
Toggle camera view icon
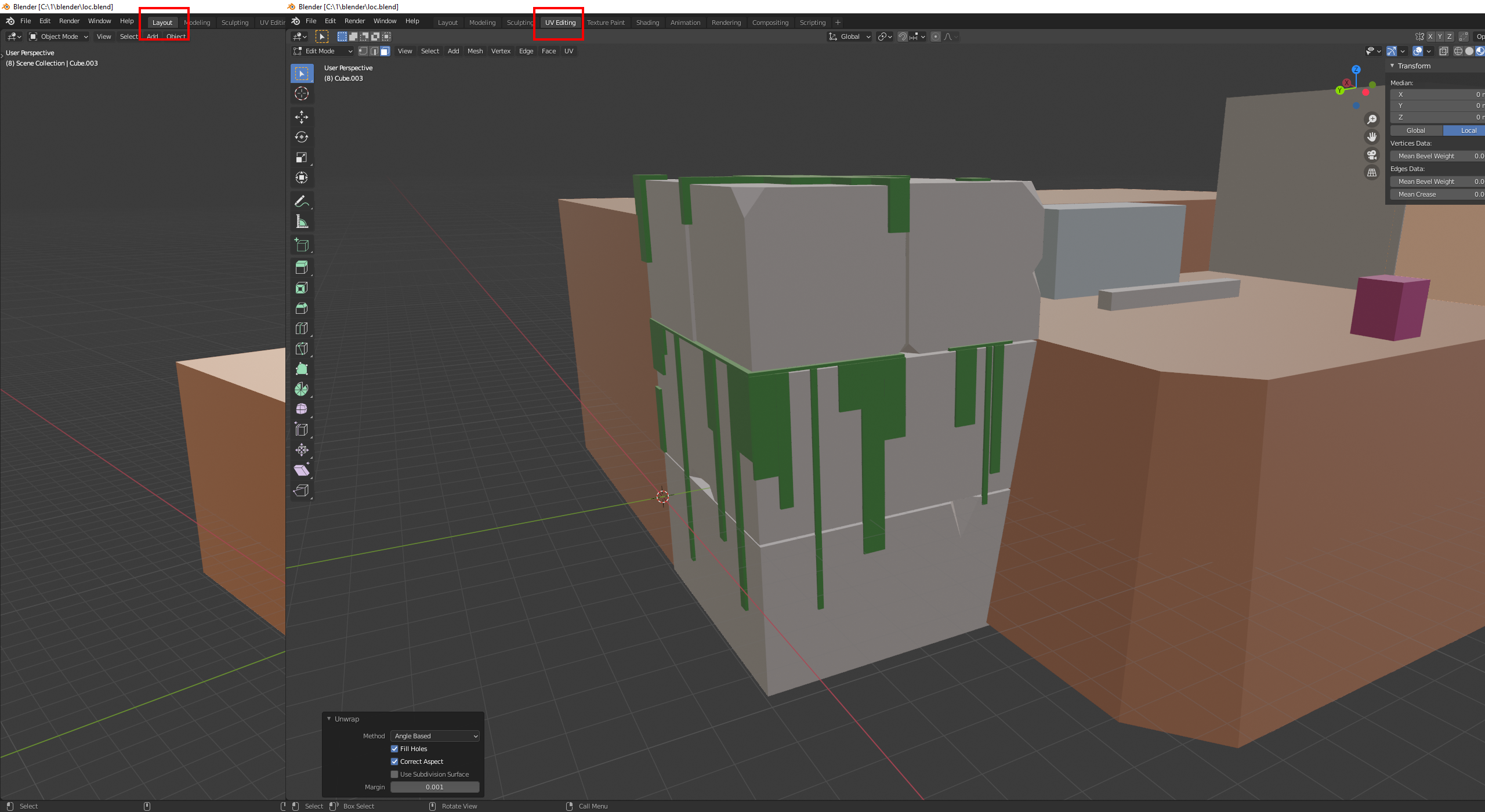pyautogui.click(x=1372, y=155)
